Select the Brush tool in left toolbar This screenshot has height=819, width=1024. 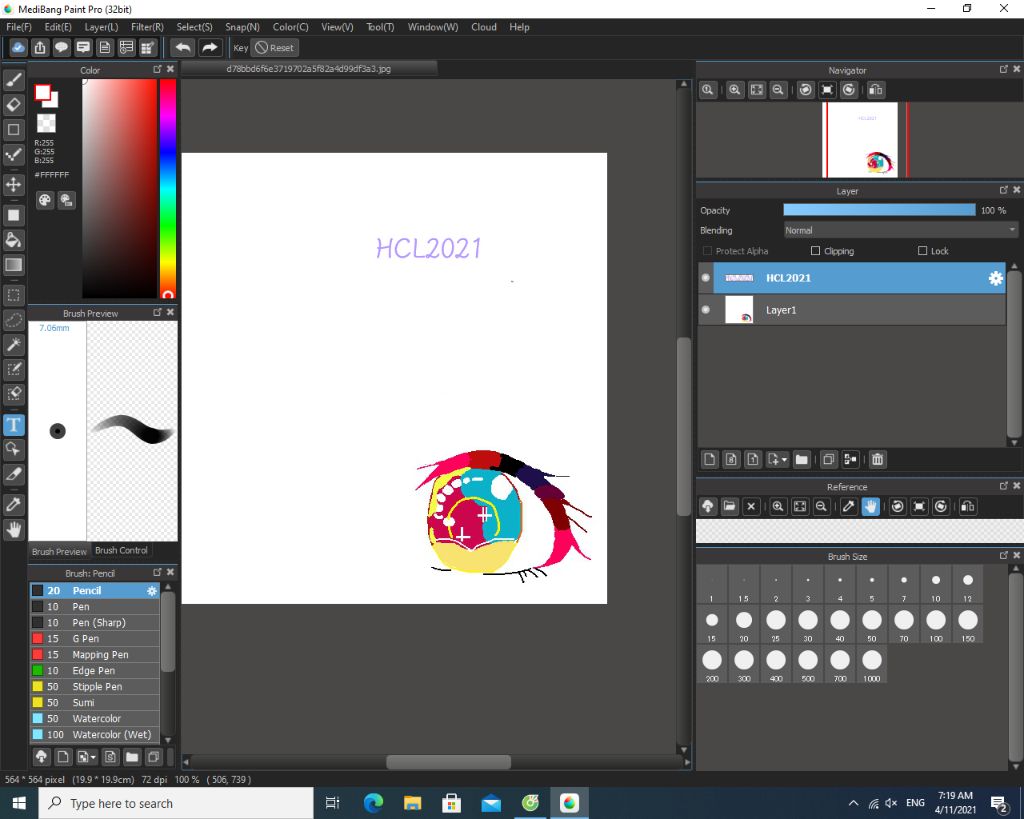click(14, 80)
